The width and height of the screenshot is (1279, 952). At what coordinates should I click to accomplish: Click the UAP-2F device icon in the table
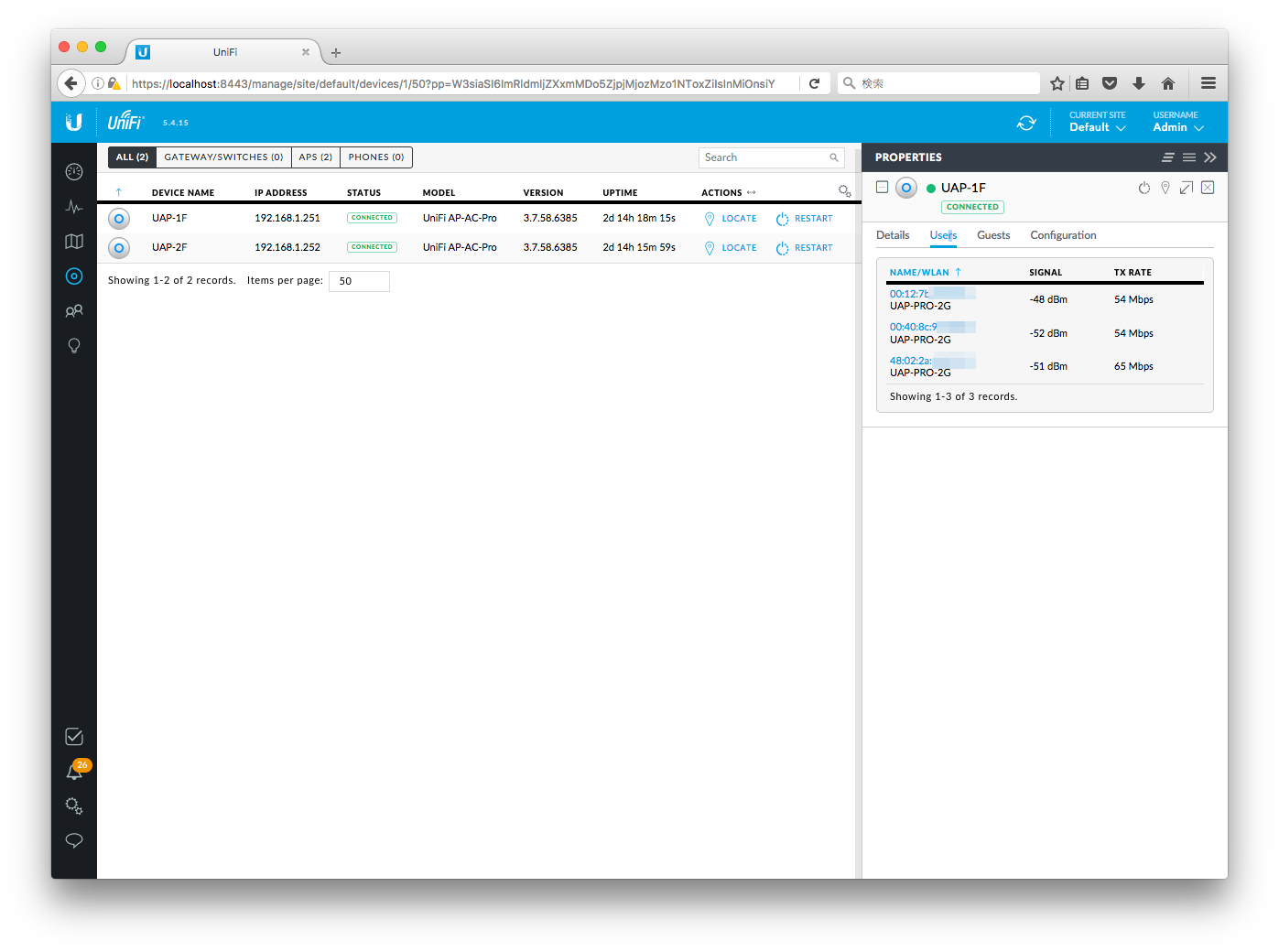coord(119,248)
